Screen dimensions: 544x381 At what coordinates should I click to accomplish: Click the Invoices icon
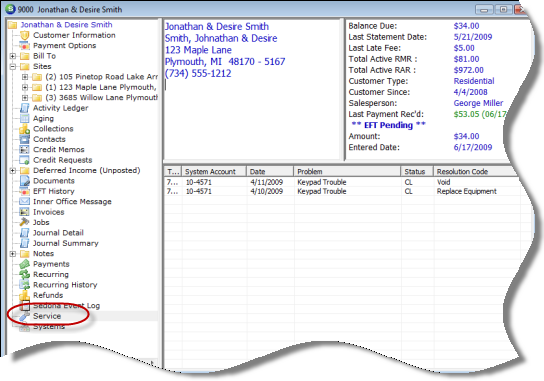pyautogui.click(x=24, y=212)
